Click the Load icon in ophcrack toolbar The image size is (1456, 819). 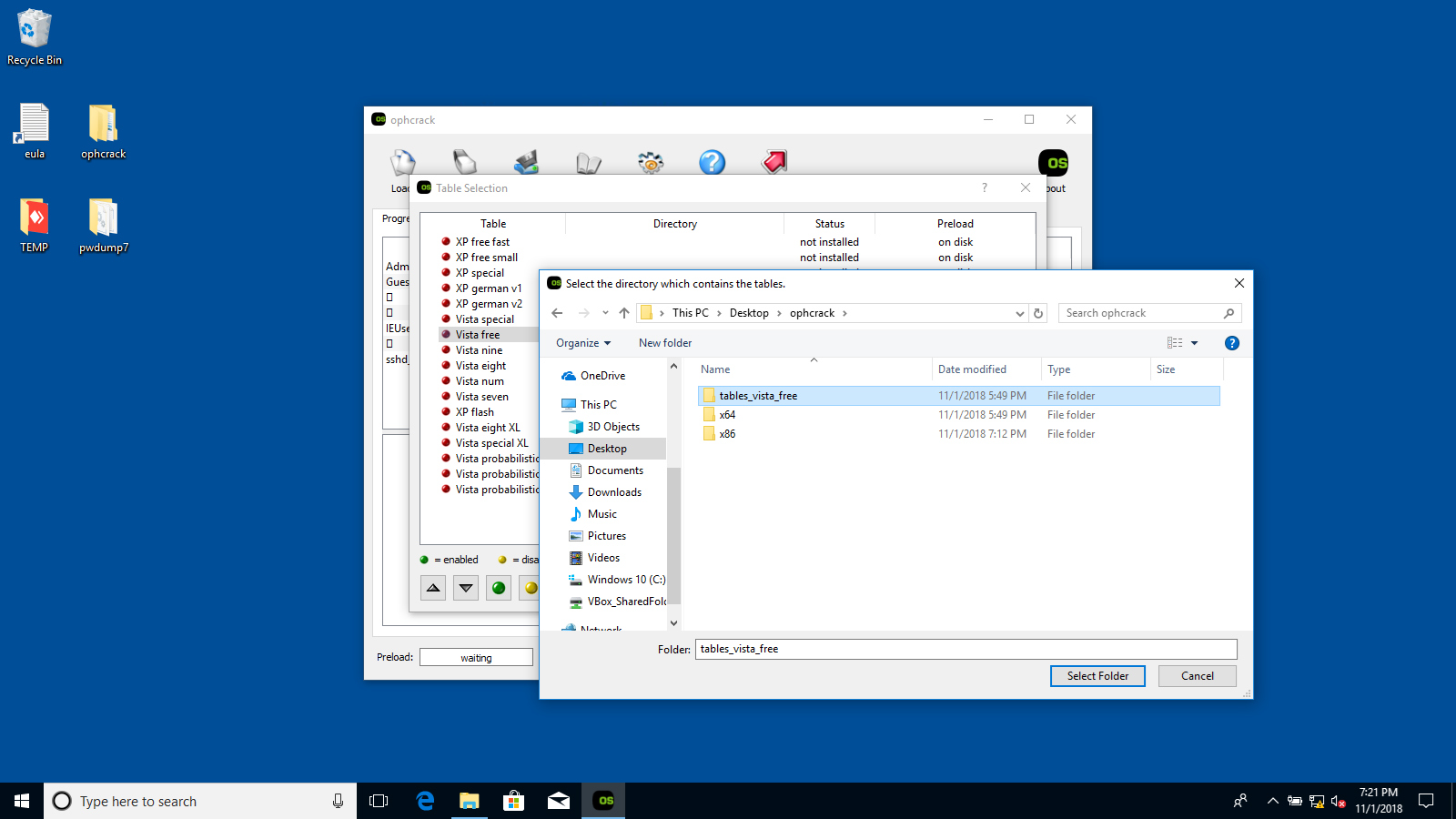coord(403,163)
